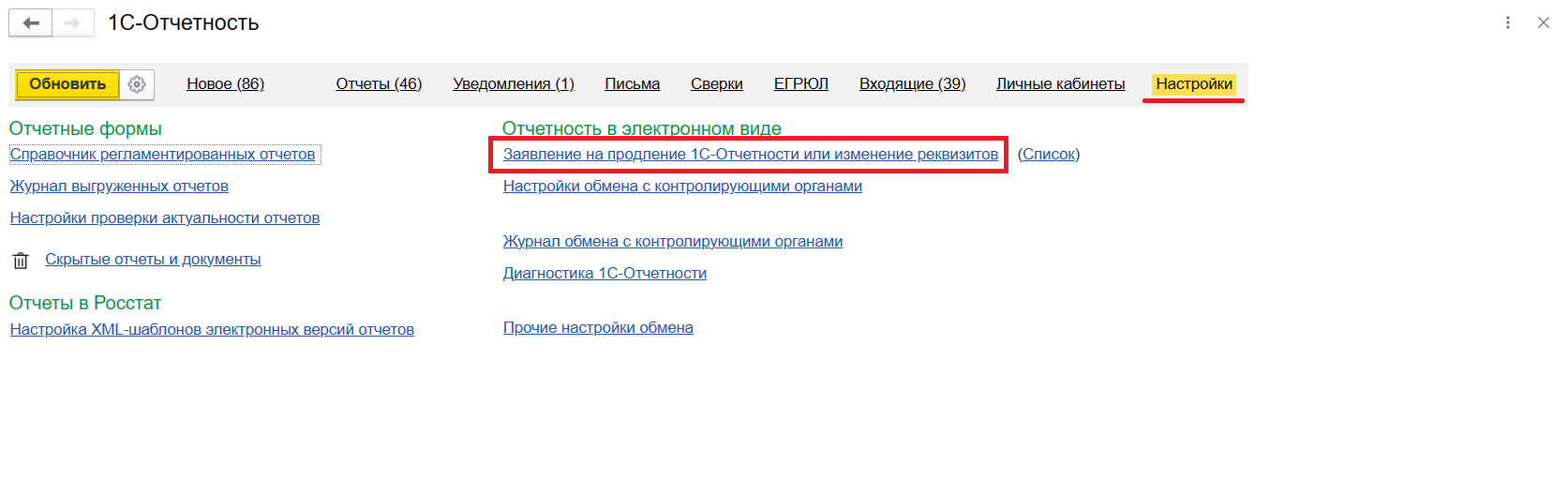Screen dimensions: 1568x495
Task: Open the (Список) link
Action: (1049, 155)
